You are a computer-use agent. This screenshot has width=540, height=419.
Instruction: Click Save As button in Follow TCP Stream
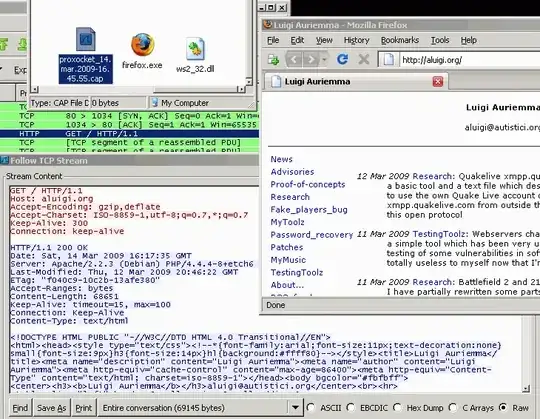pyautogui.click(x=52, y=408)
